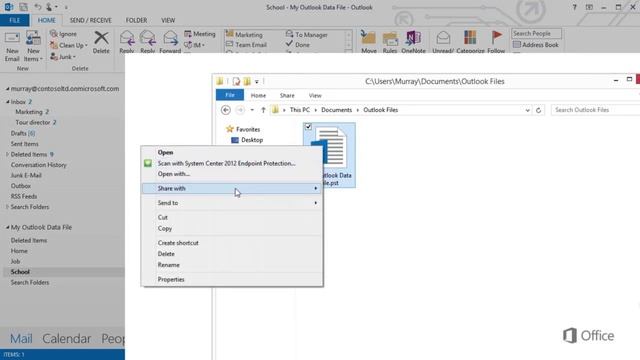640x360 pixels.
Task: Open IM reply dropdown
Action: (x=194, y=45)
